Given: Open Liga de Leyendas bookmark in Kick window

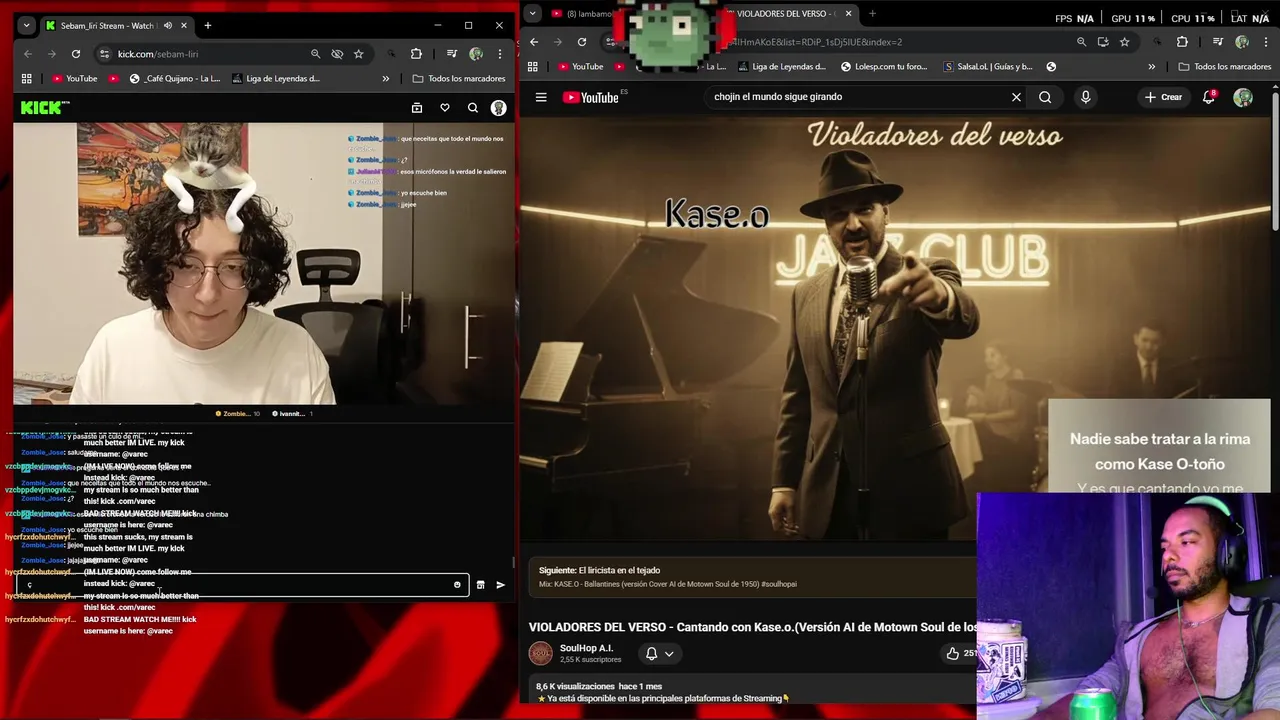Looking at the screenshot, I should coord(276,78).
